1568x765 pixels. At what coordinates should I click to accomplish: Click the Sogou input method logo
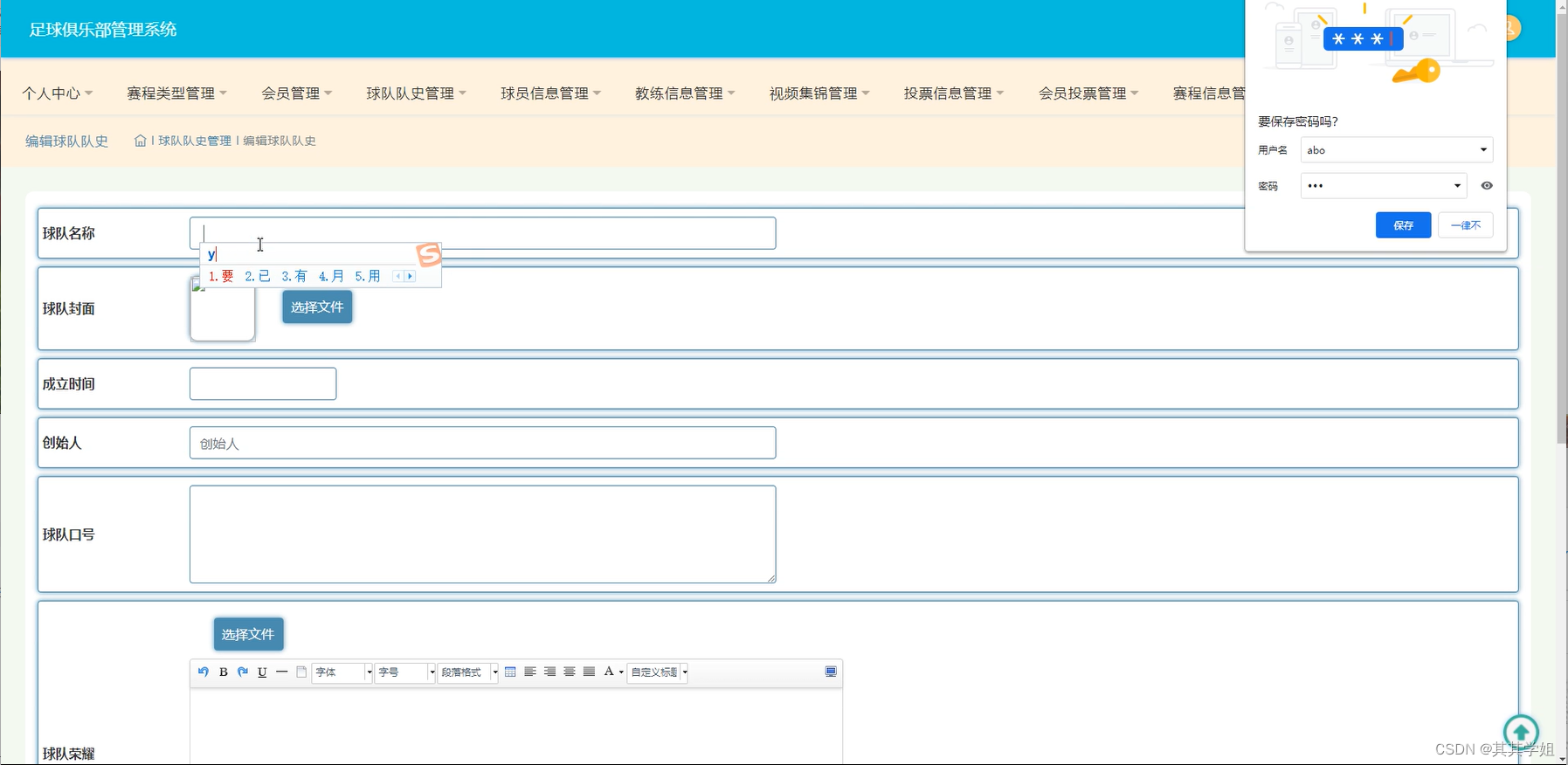pos(428,254)
